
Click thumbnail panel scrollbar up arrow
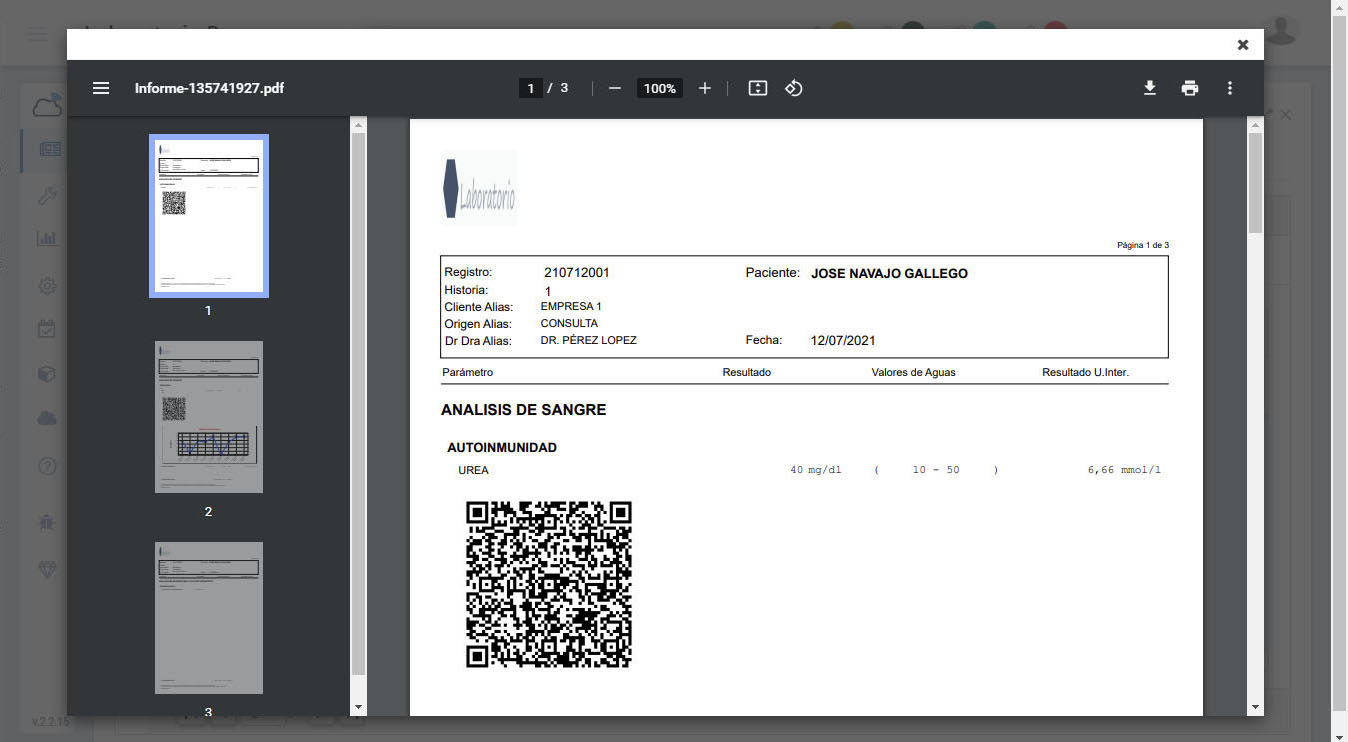[x=359, y=125]
